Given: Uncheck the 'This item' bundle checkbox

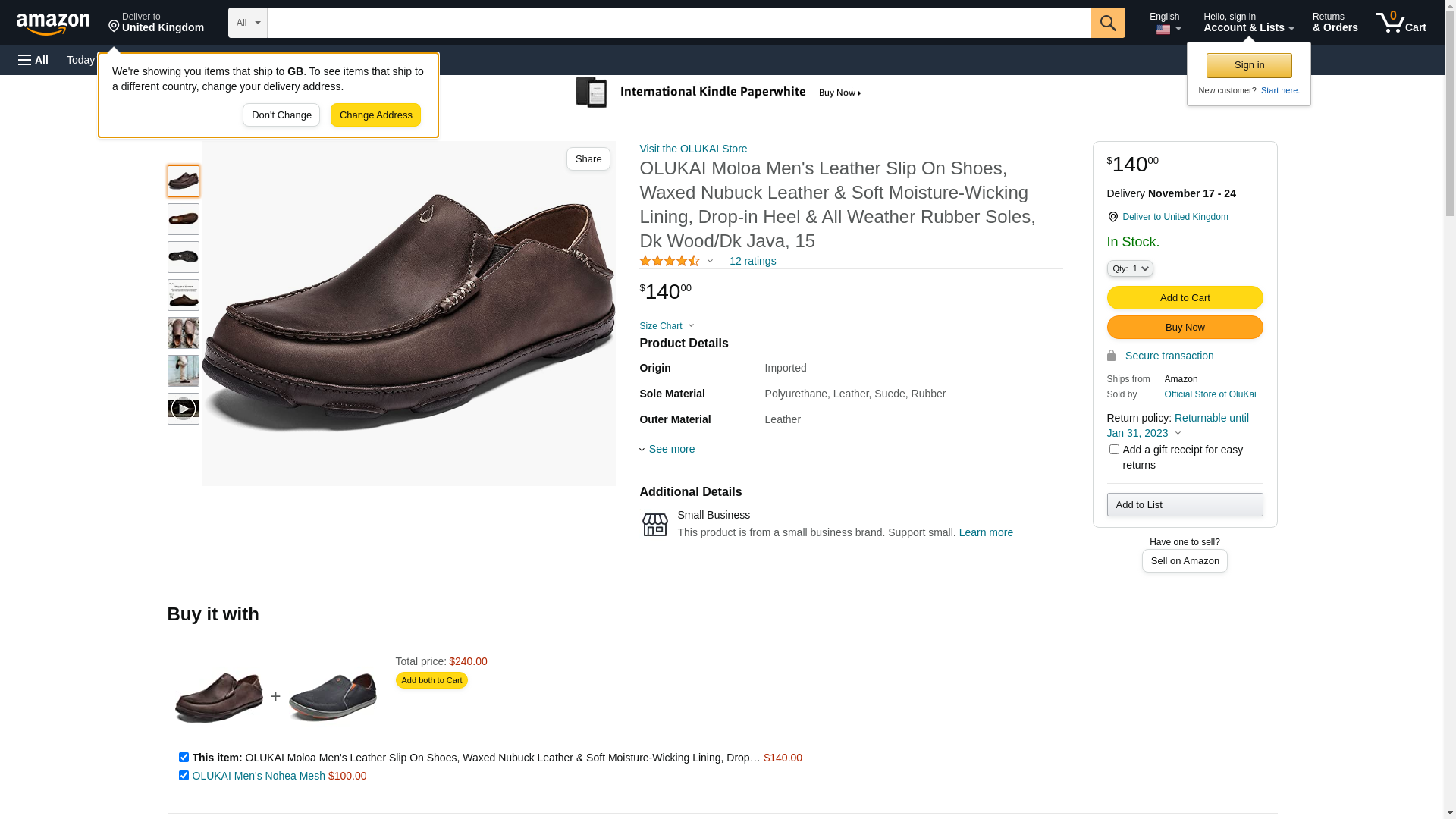Looking at the screenshot, I should (184, 758).
